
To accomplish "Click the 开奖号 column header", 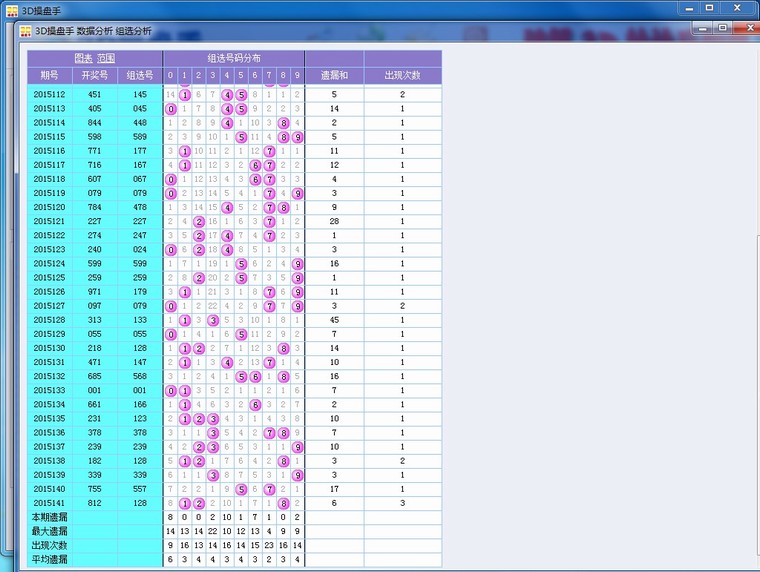I will (x=94, y=76).
